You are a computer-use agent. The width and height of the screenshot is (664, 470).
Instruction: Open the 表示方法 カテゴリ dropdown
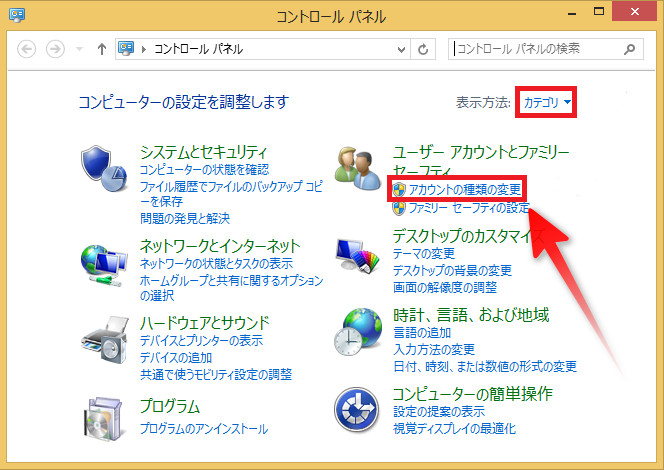[547, 102]
